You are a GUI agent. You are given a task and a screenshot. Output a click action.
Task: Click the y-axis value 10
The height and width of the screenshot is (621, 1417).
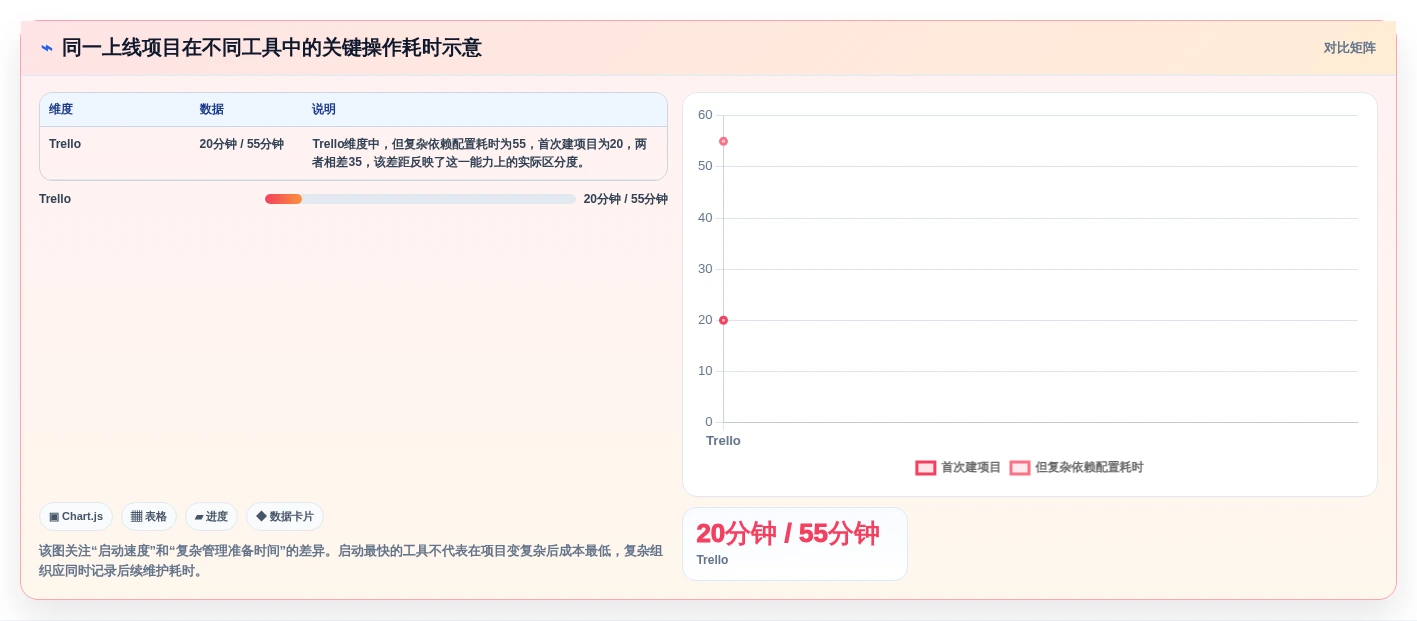tap(705, 371)
